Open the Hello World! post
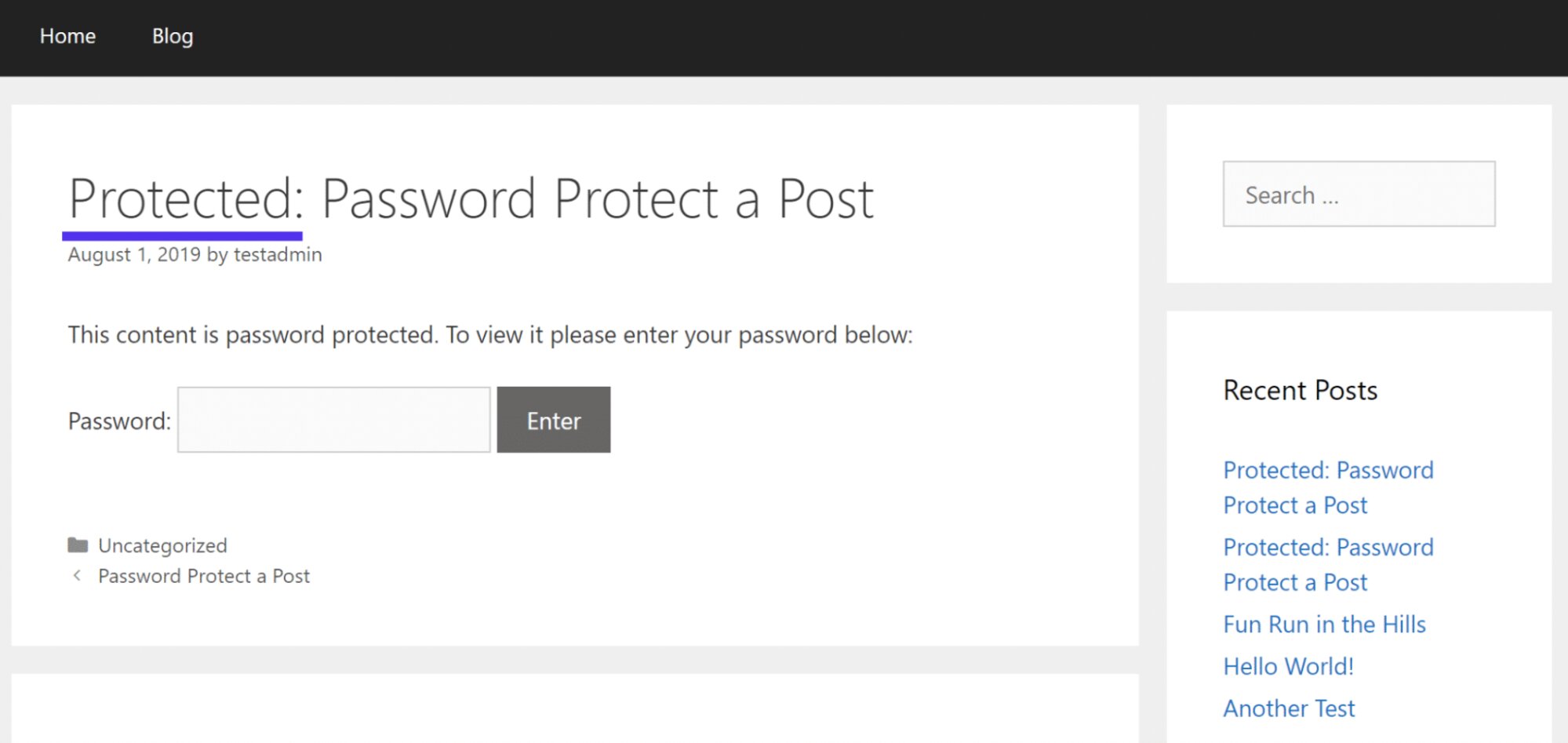The width and height of the screenshot is (1568, 743). point(1288,666)
